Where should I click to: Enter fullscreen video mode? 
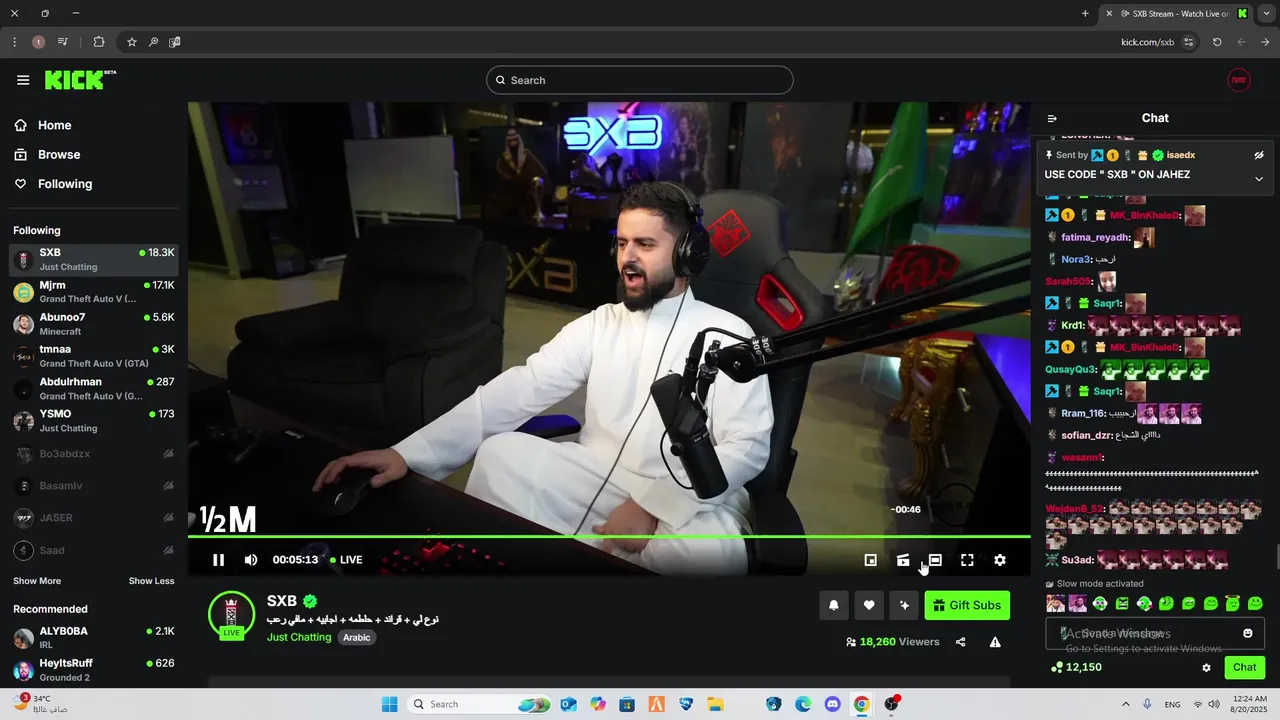click(967, 560)
